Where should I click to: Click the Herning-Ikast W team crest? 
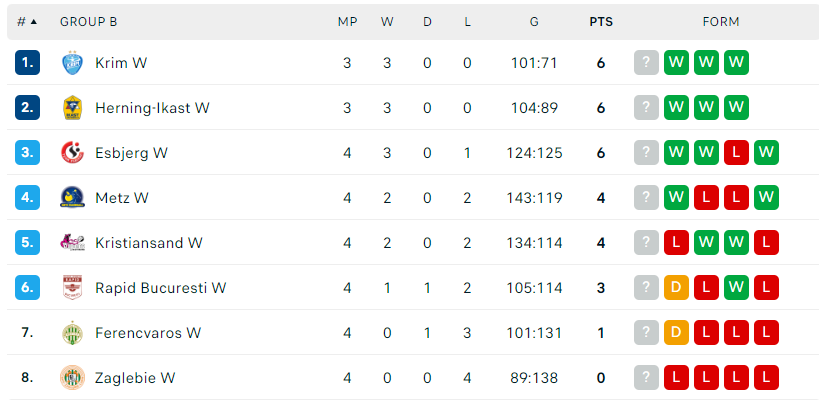point(71,108)
